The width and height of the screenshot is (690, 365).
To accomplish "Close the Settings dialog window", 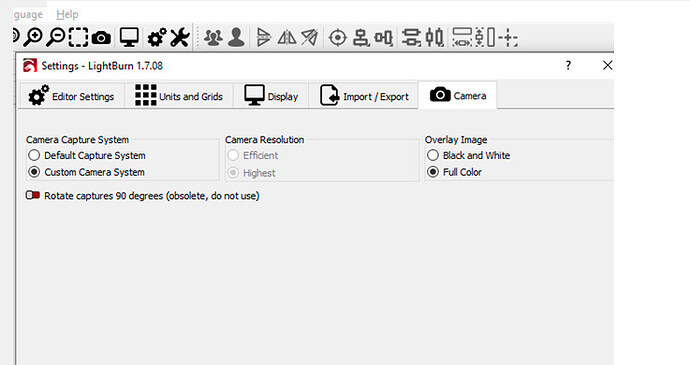I will (x=607, y=65).
